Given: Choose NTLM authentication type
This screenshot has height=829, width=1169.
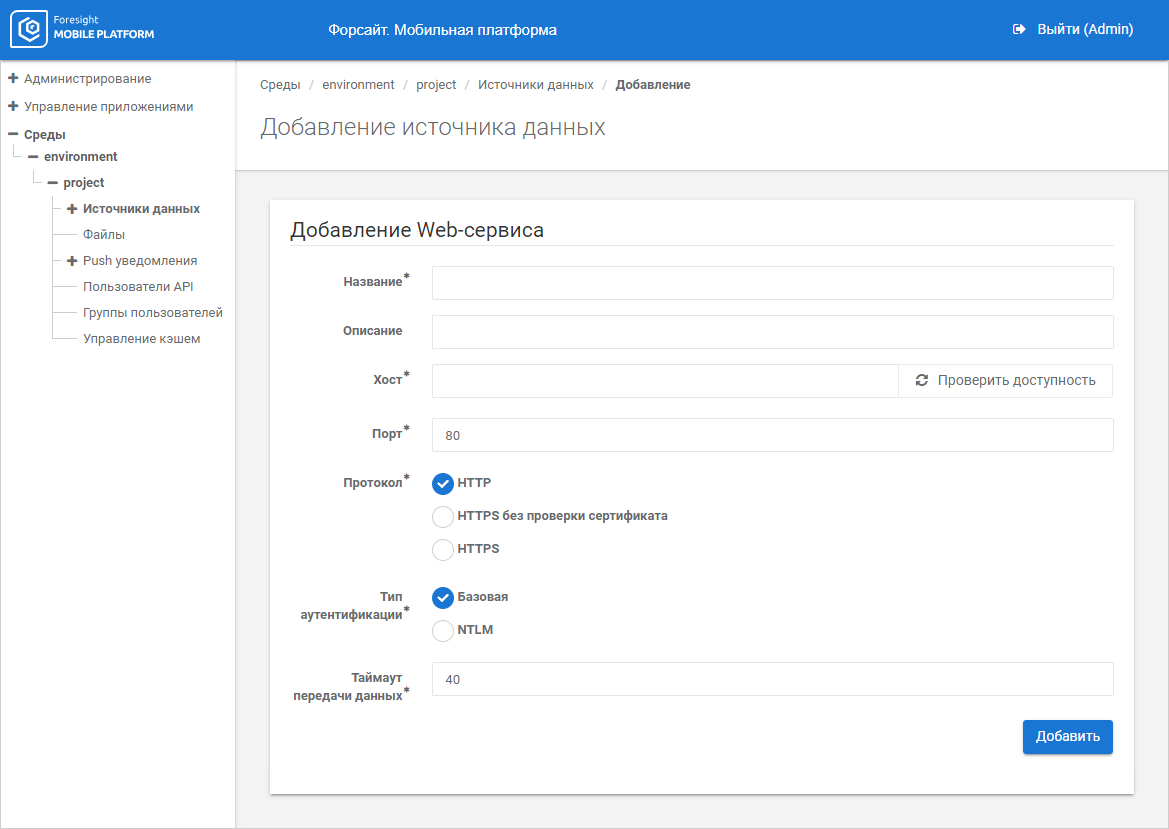Looking at the screenshot, I should 443,631.
